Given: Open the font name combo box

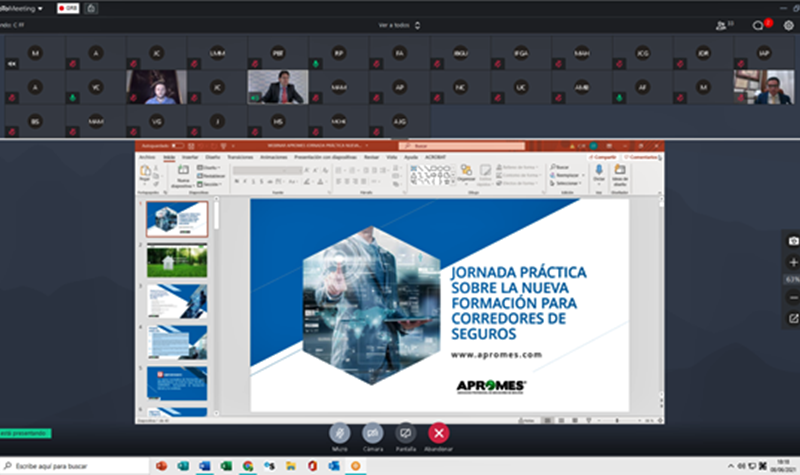Looking at the screenshot, I should coord(267,170).
